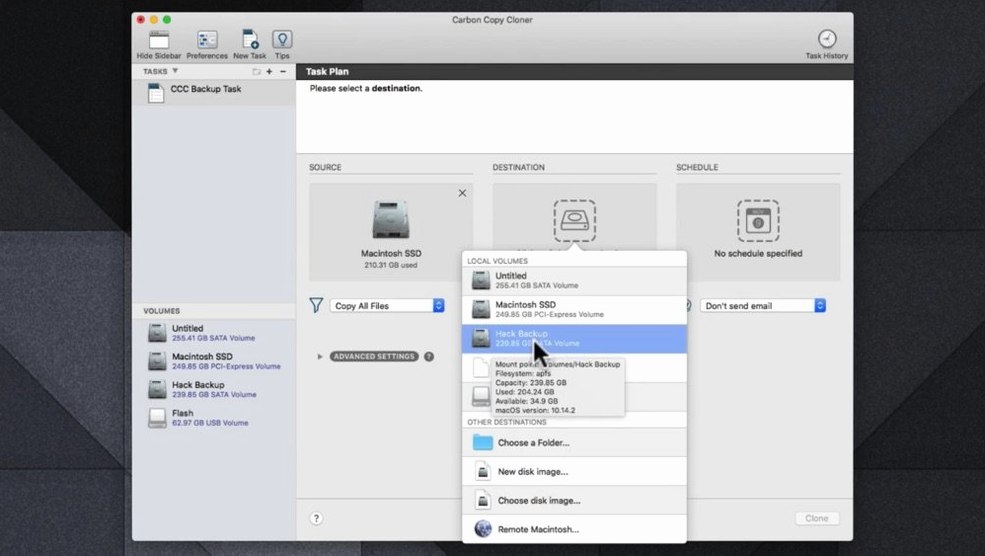Open the Don't send email dropdown
This screenshot has height=556, width=985.
tap(763, 305)
